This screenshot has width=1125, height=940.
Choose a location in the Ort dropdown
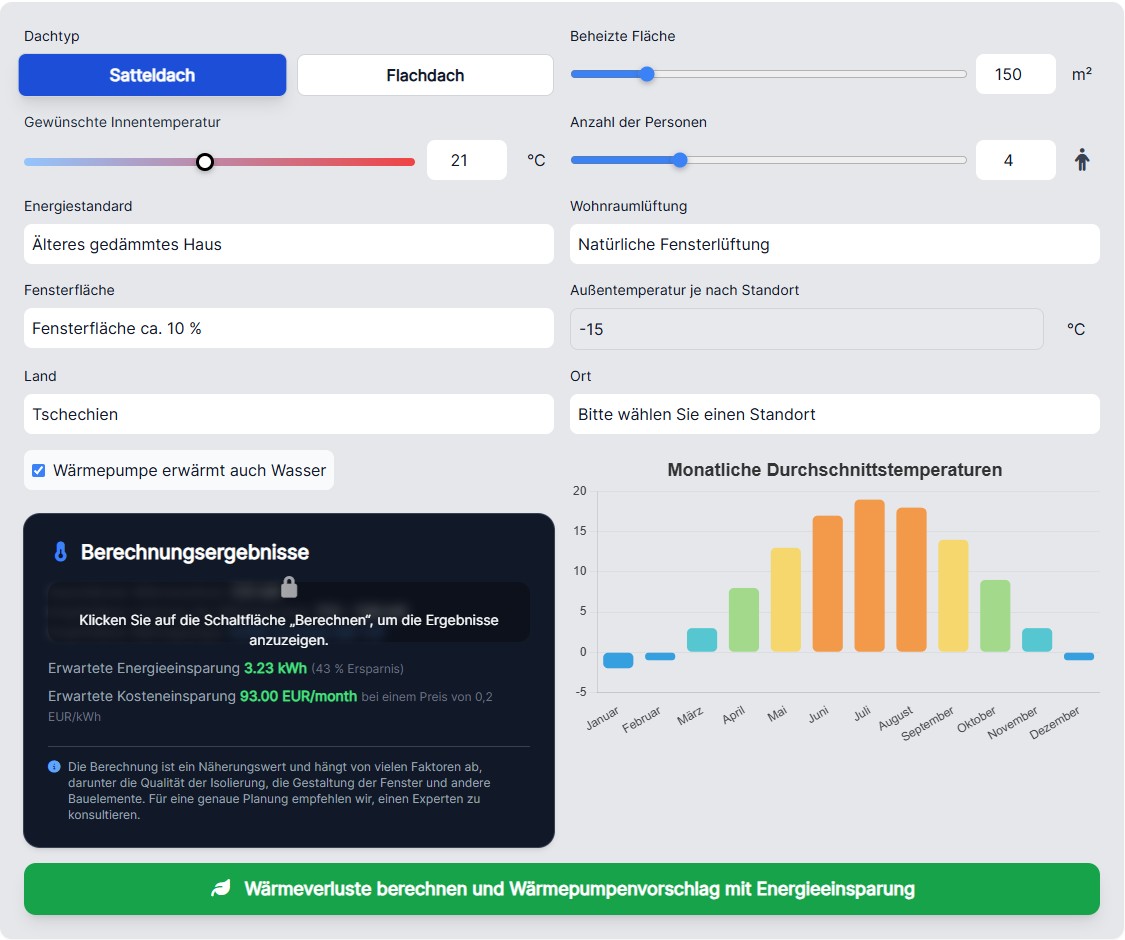tap(834, 414)
